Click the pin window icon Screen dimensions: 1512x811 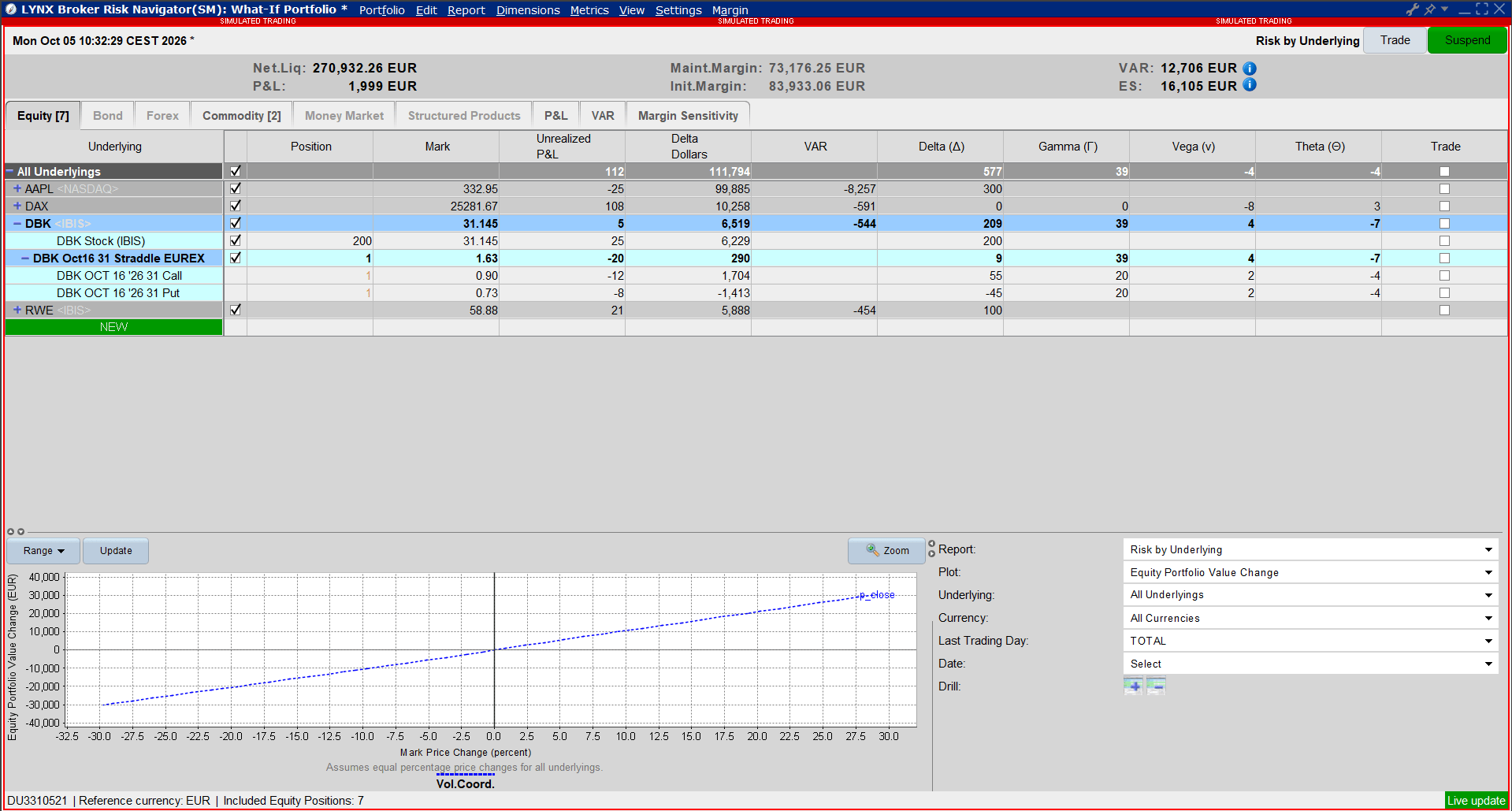(x=1429, y=9)
